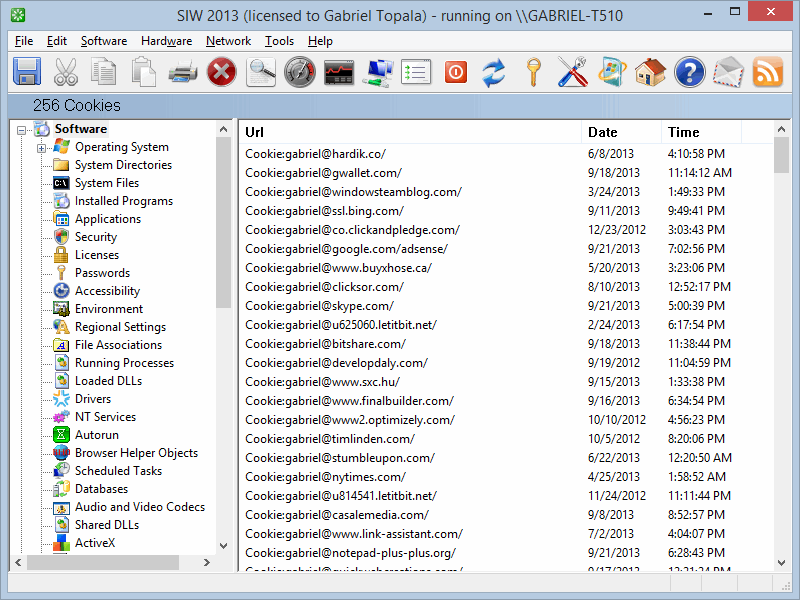Click the red X stop icon
This screenshot has width=800, height=600.
[x=221, y=72]
